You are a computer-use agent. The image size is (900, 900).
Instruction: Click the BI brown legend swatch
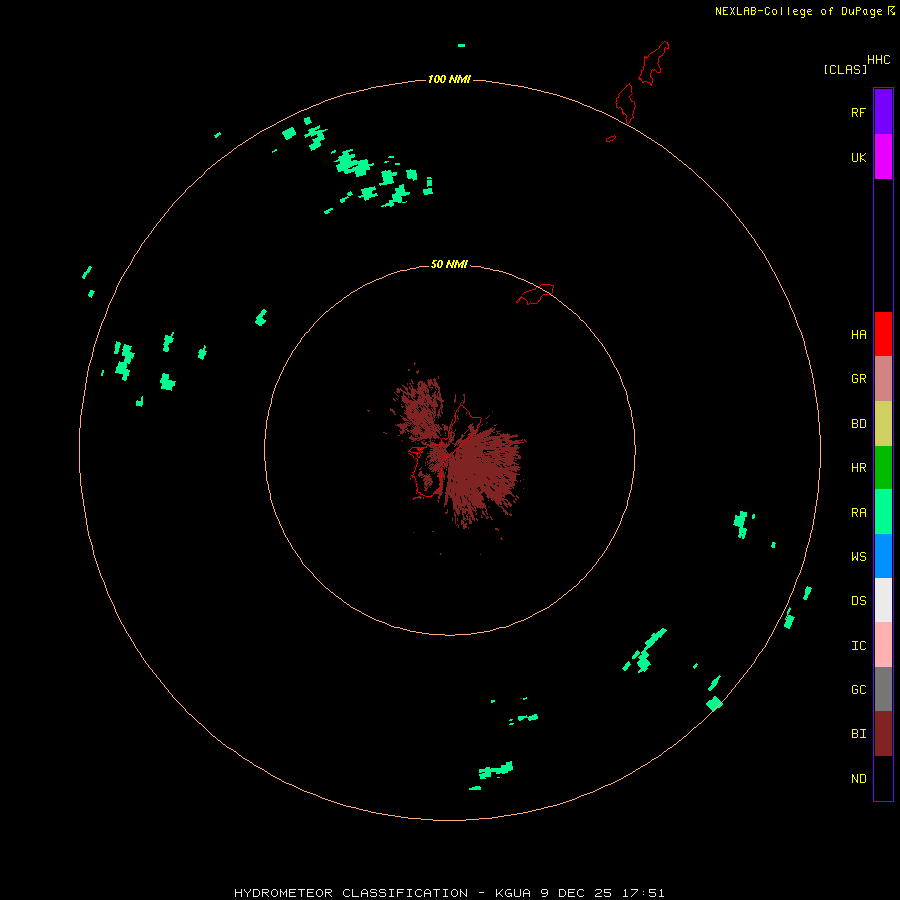point(883,734)
